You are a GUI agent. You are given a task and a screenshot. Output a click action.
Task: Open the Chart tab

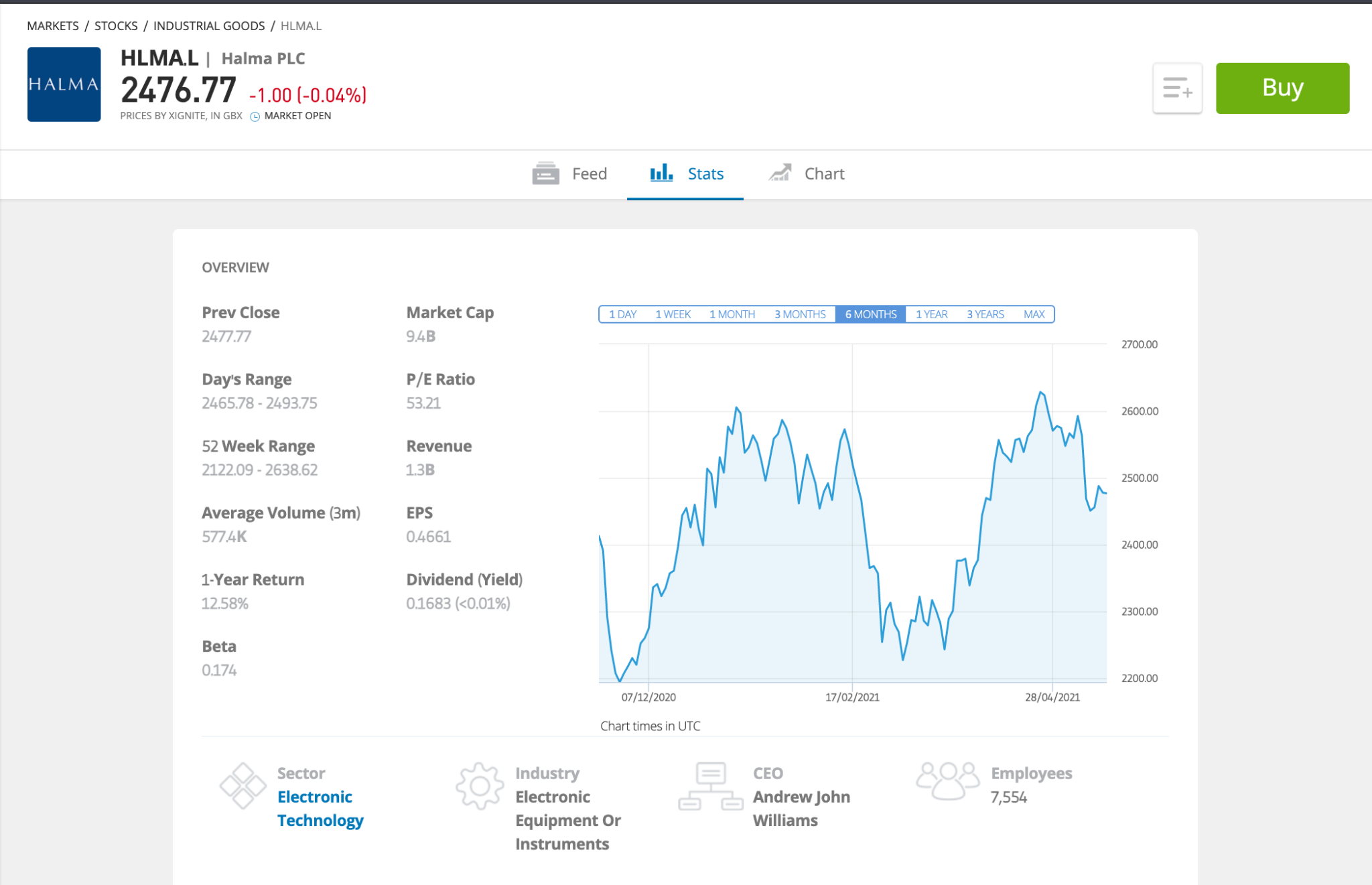[807, 174]
